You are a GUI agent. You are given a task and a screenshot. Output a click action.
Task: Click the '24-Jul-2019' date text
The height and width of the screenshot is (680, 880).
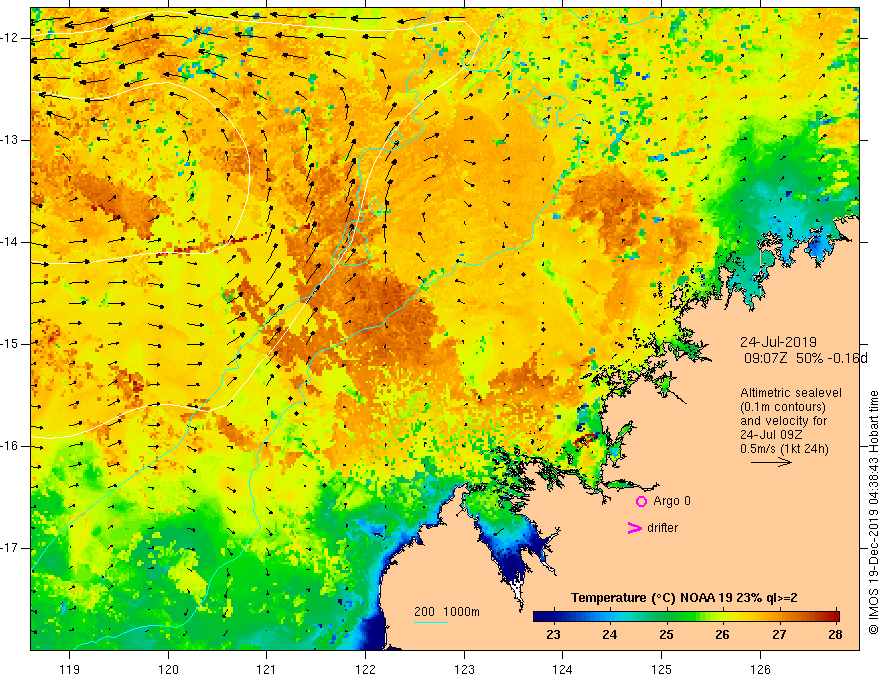[x=778, y=342]
